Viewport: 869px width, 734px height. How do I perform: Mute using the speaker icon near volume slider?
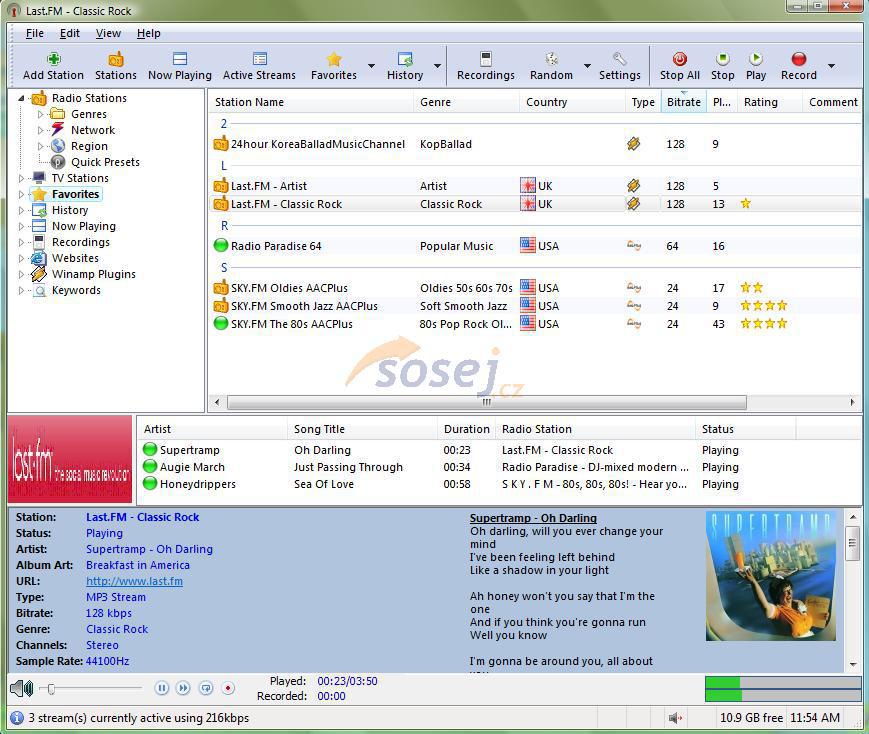[22, 689]
